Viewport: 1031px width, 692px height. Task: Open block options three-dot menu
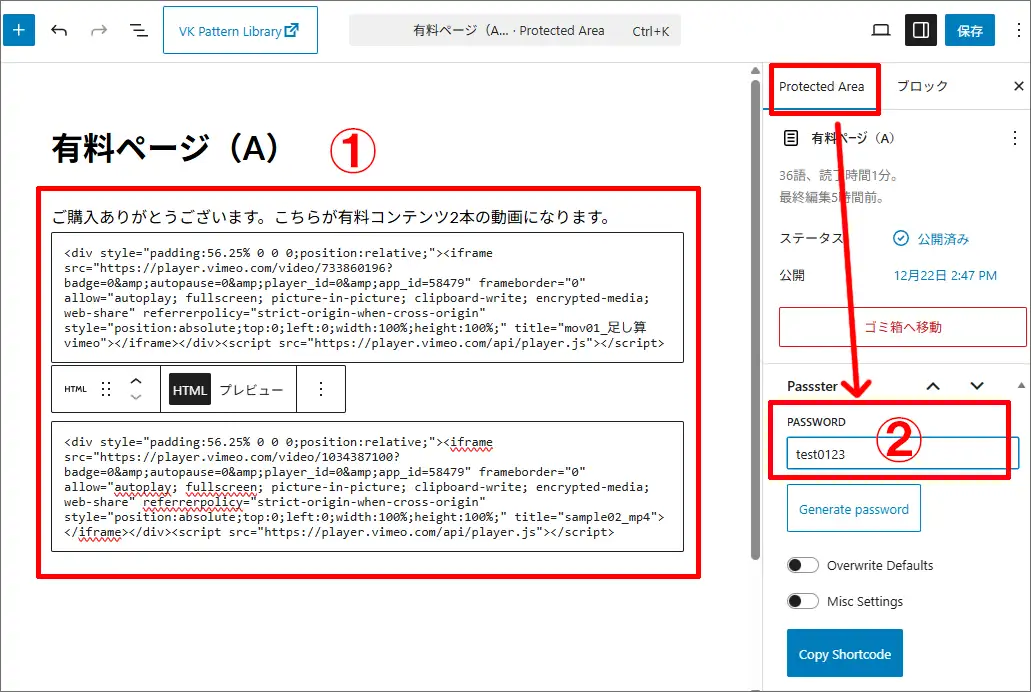(x=321, y=390)
